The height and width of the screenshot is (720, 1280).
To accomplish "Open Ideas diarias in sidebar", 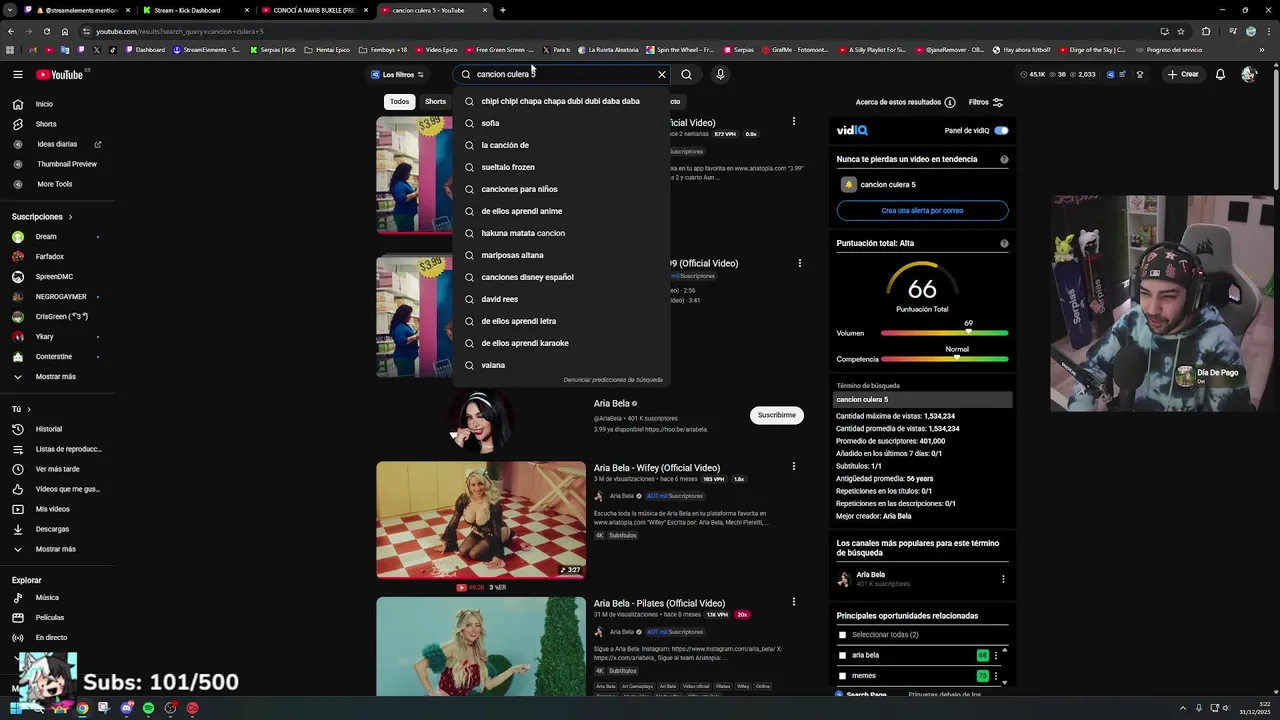I will click(56, 144).
